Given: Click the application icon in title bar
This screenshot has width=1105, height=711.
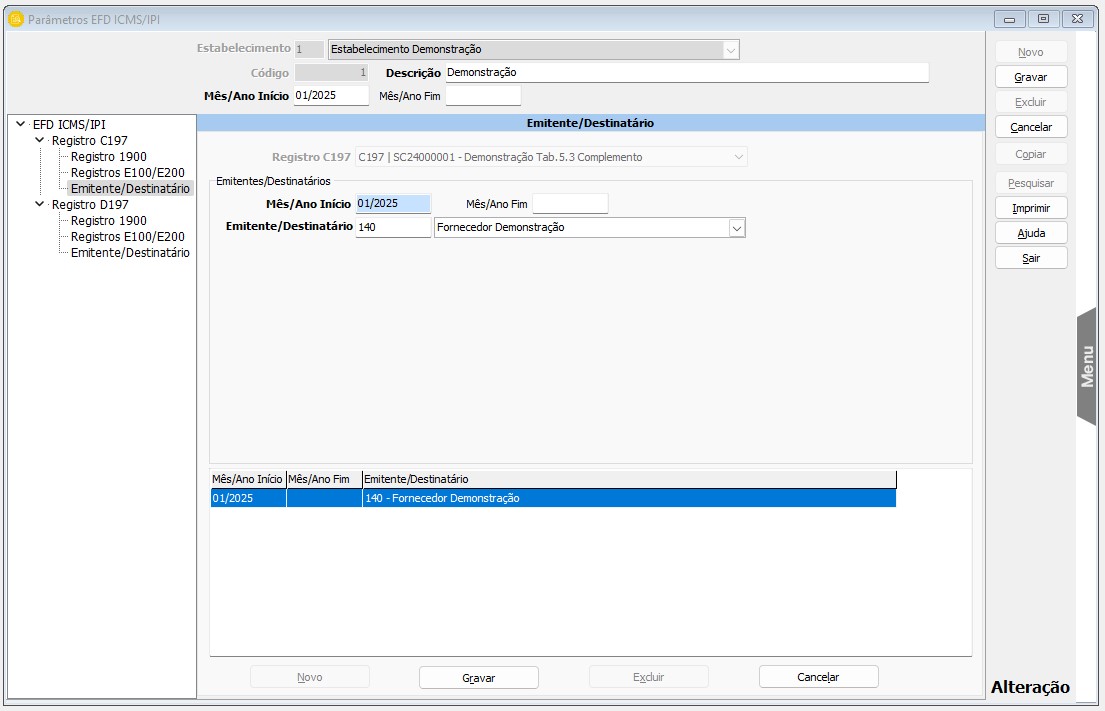Looking at the screenshot, I should click(x=16, y=19).
